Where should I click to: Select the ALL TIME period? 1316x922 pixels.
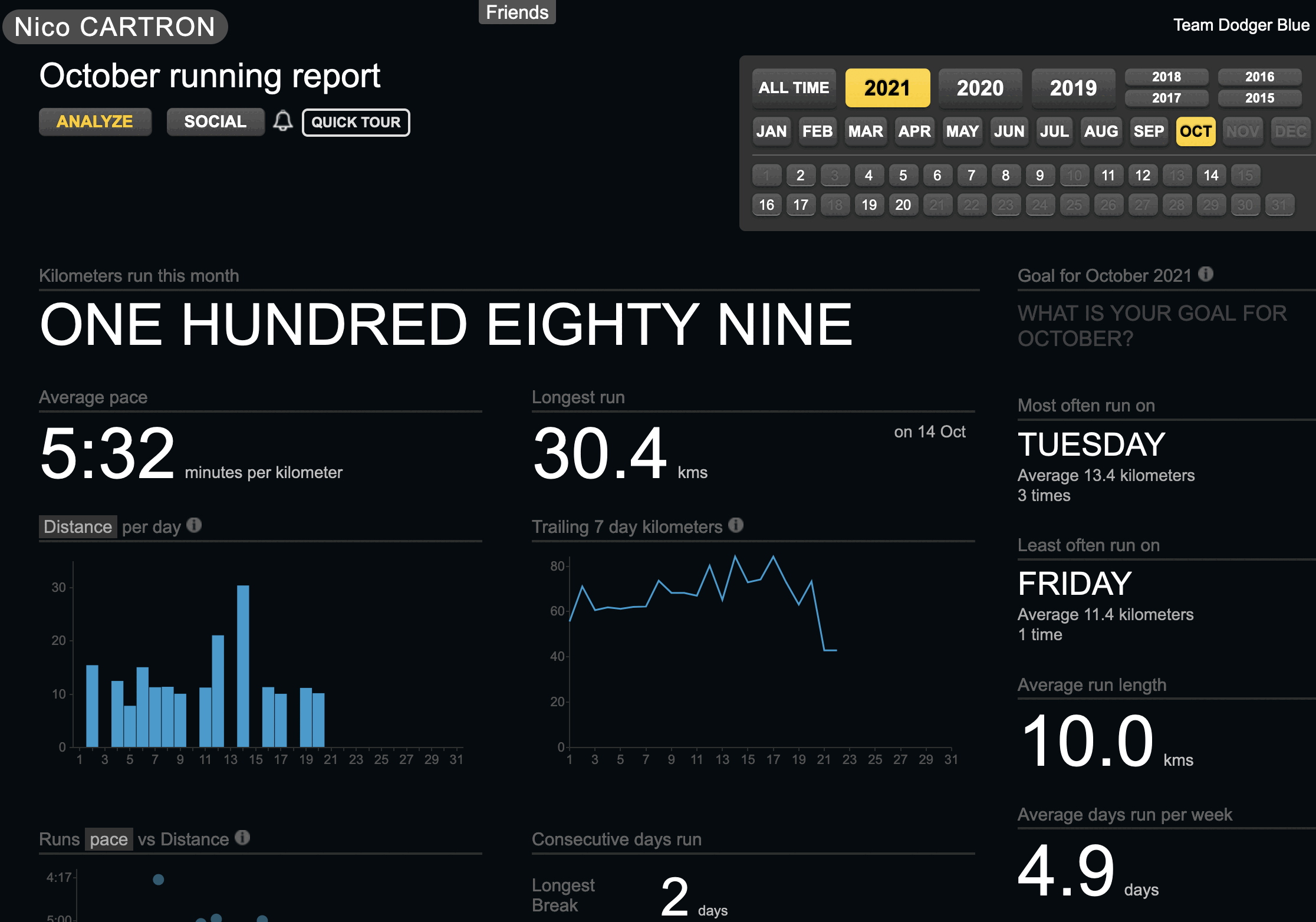pos(794,88)
